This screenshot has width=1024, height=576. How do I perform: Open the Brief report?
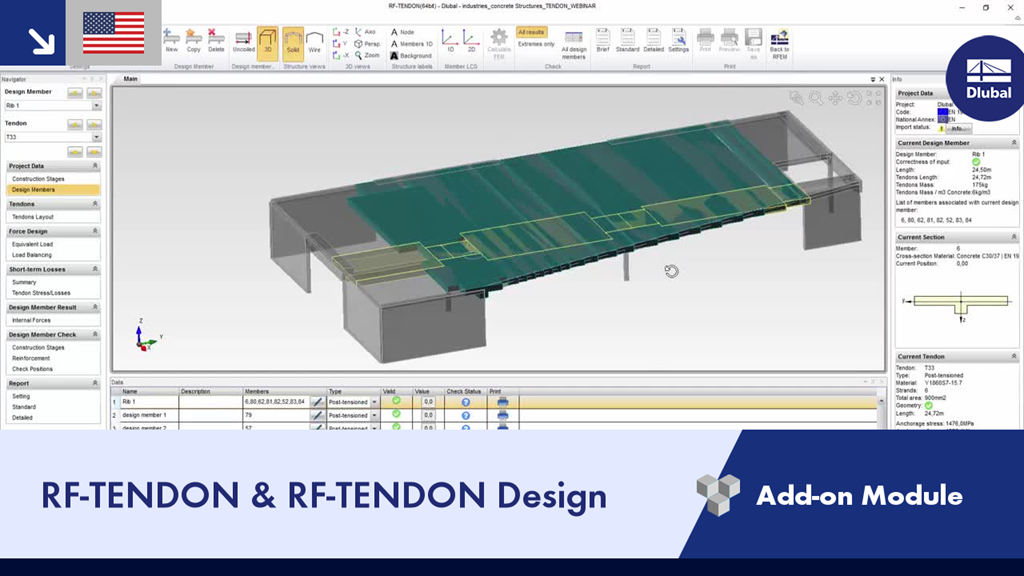pyautogui.click(x=602, y=40)
